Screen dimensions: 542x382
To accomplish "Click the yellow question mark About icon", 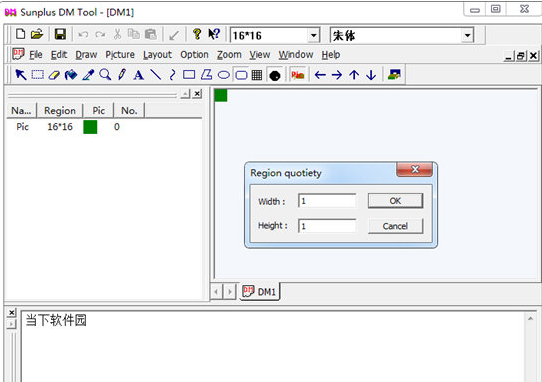I will (x=197, y=34).
